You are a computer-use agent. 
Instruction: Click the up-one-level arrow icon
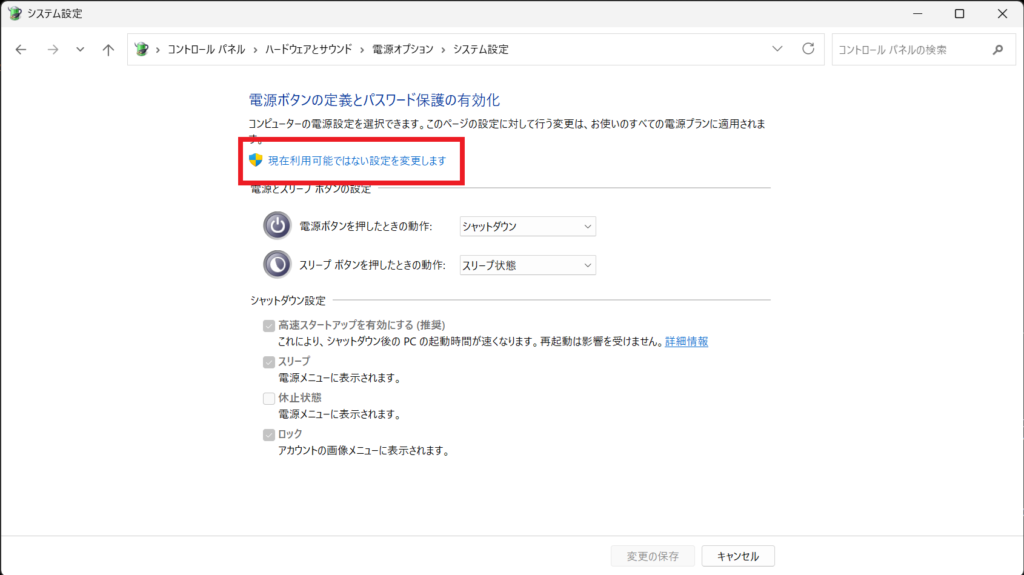(108, 50)
